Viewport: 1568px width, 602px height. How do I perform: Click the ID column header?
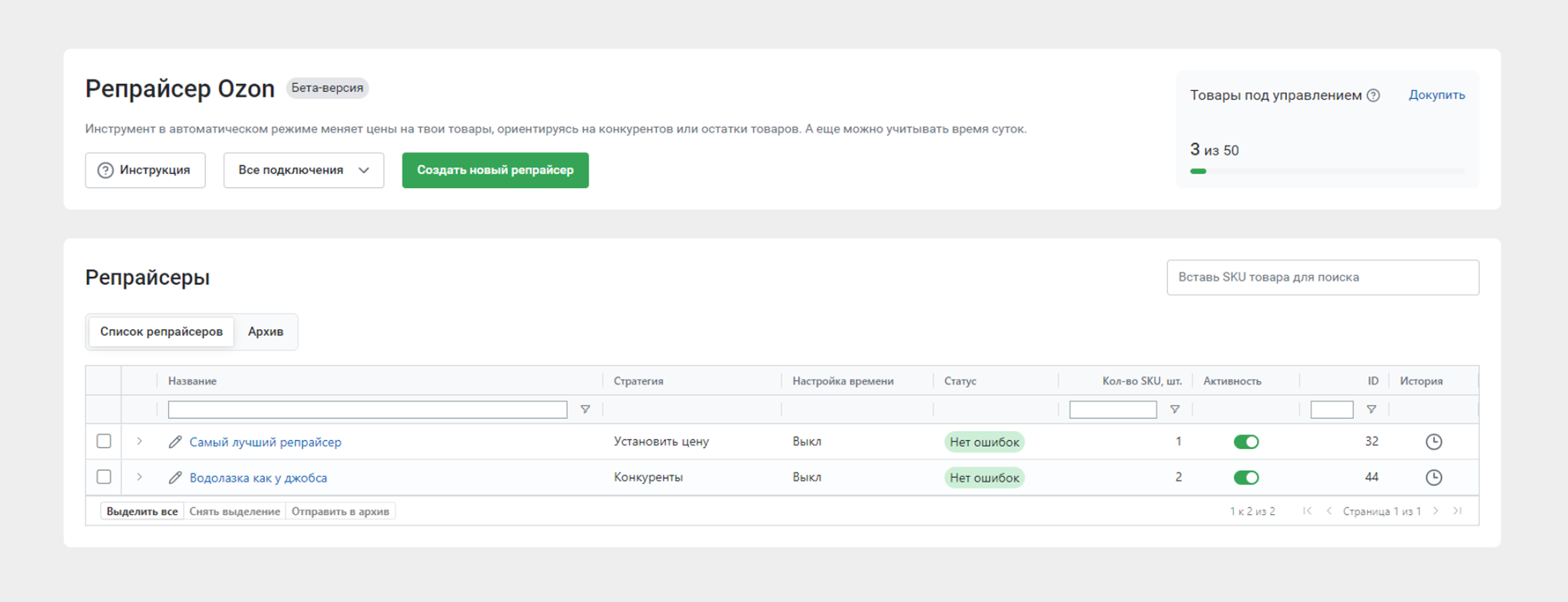point(1373,381)
